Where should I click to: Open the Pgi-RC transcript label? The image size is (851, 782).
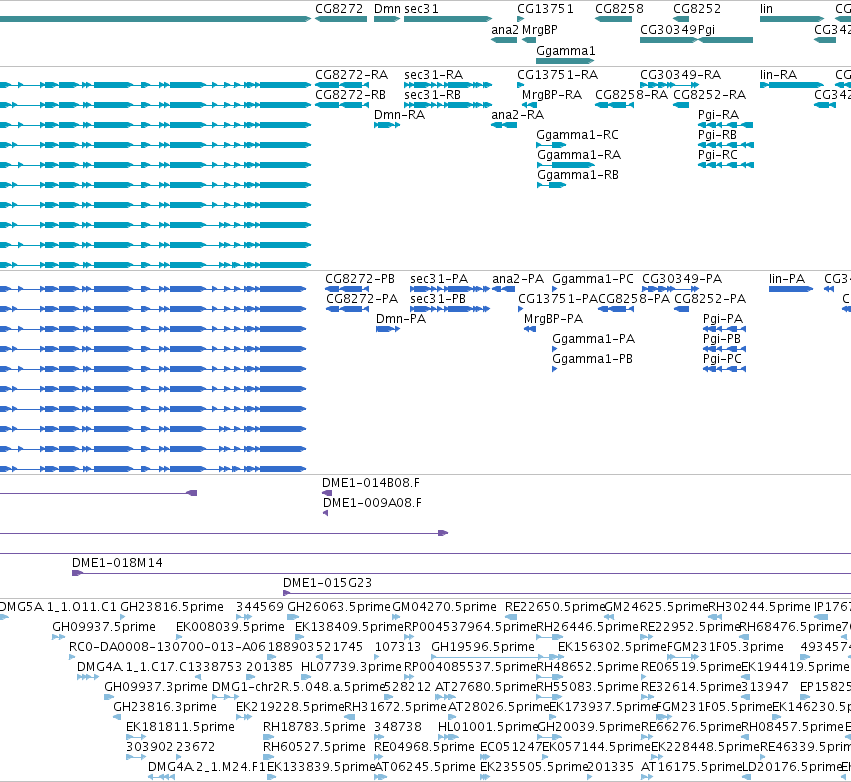[717, 155]
